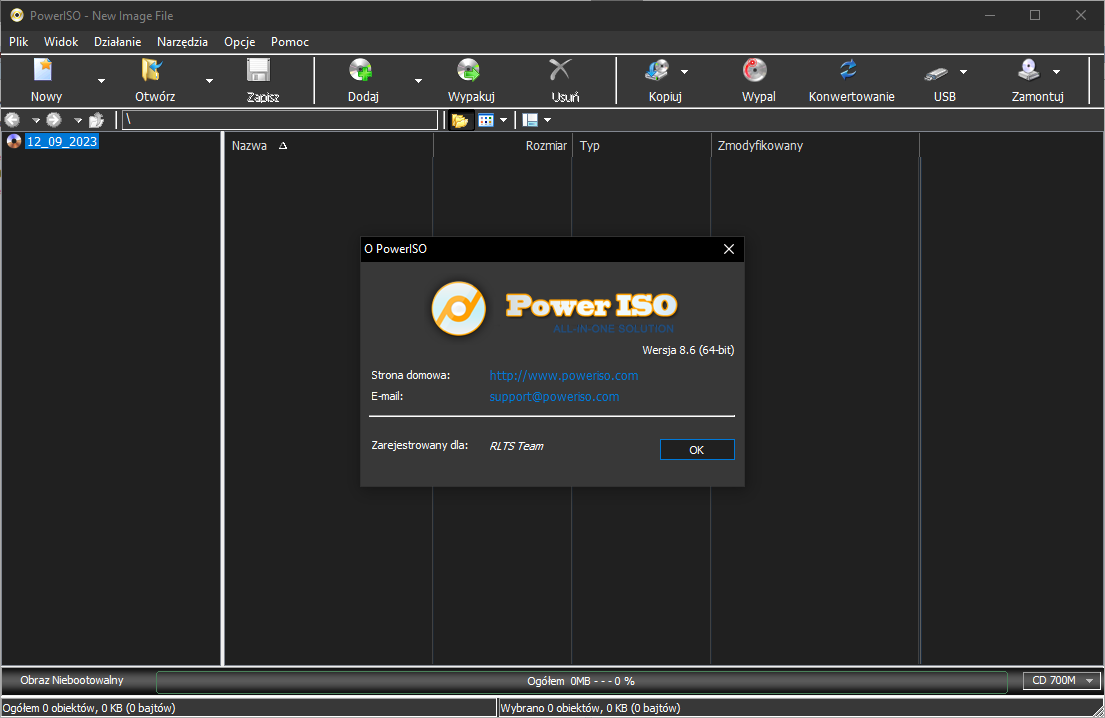Click the Otwórz (open) toolbar icon

pos(152,70)
